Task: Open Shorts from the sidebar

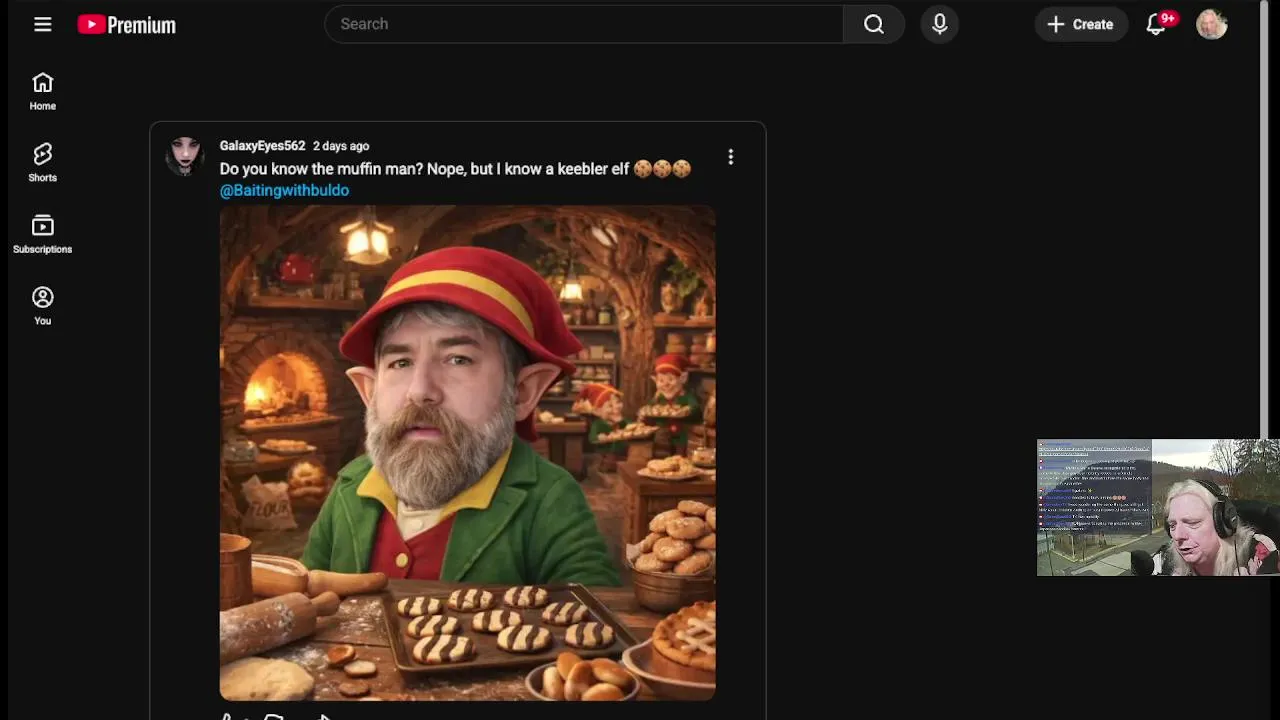Action: click(42, 162)
